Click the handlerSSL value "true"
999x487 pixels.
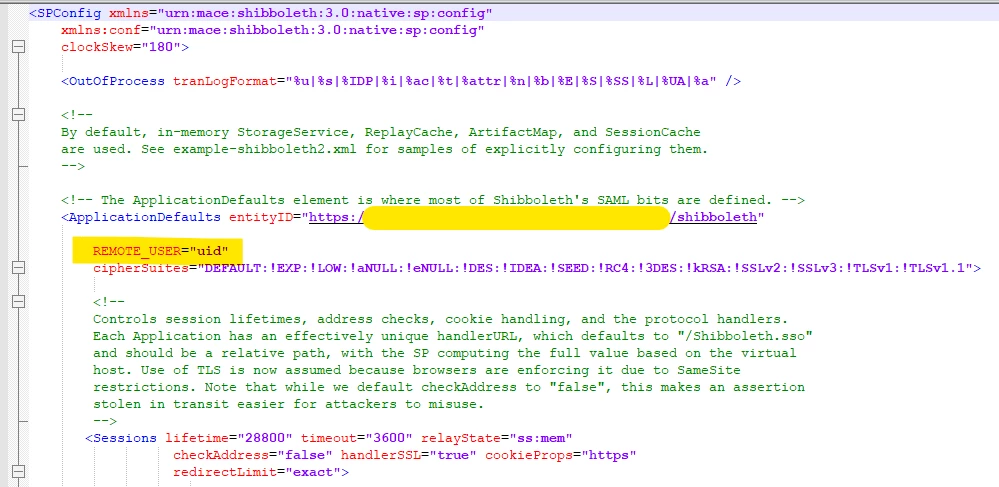coord(453,455)
